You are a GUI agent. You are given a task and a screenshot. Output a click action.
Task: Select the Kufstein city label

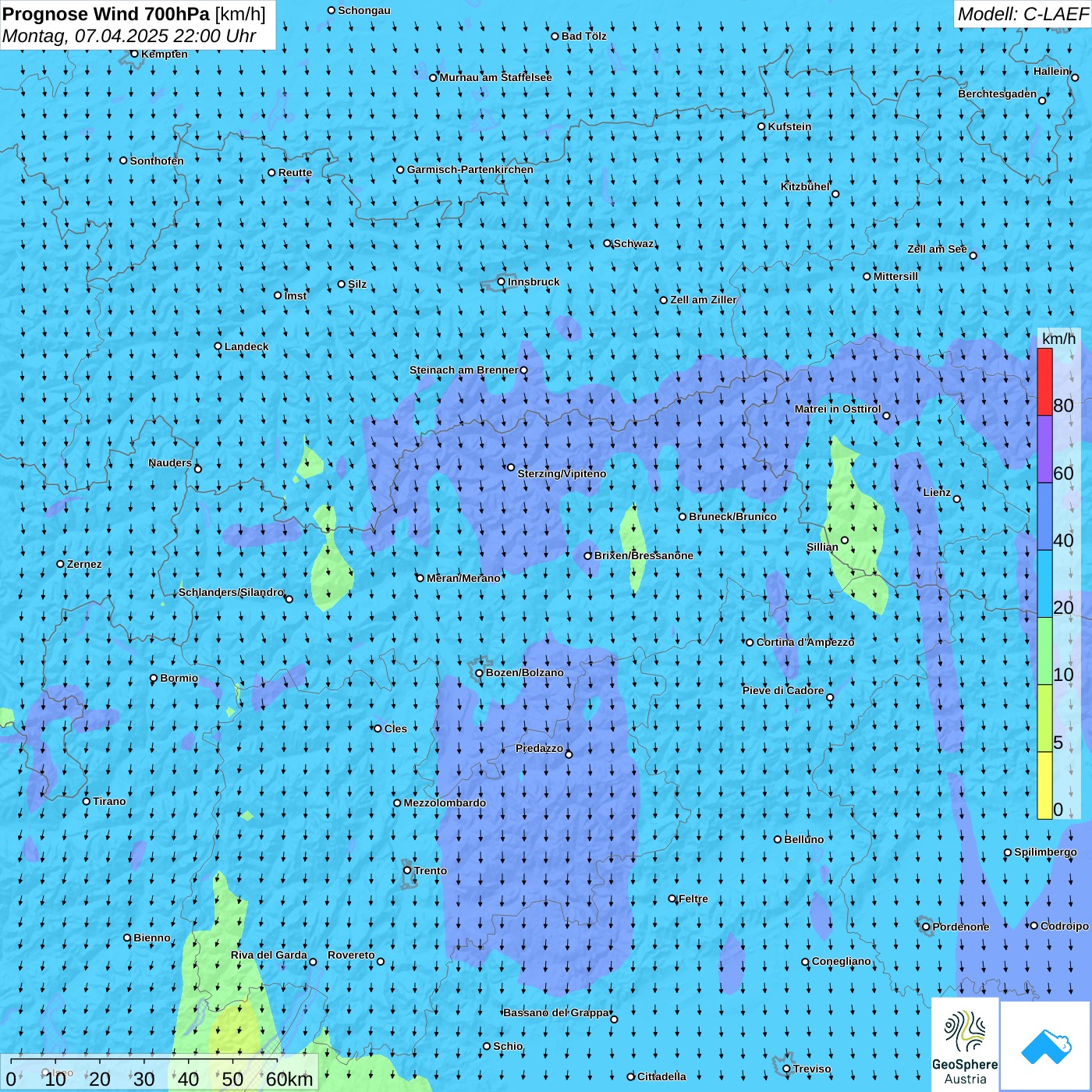(789, 126)
